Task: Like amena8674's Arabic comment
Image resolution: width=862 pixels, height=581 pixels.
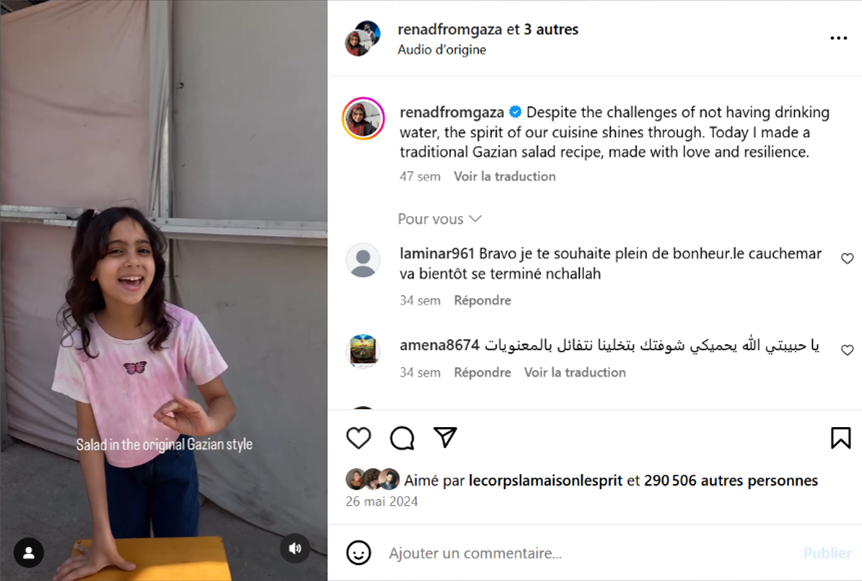Action: pyautogui.click(x=847, y=350)
